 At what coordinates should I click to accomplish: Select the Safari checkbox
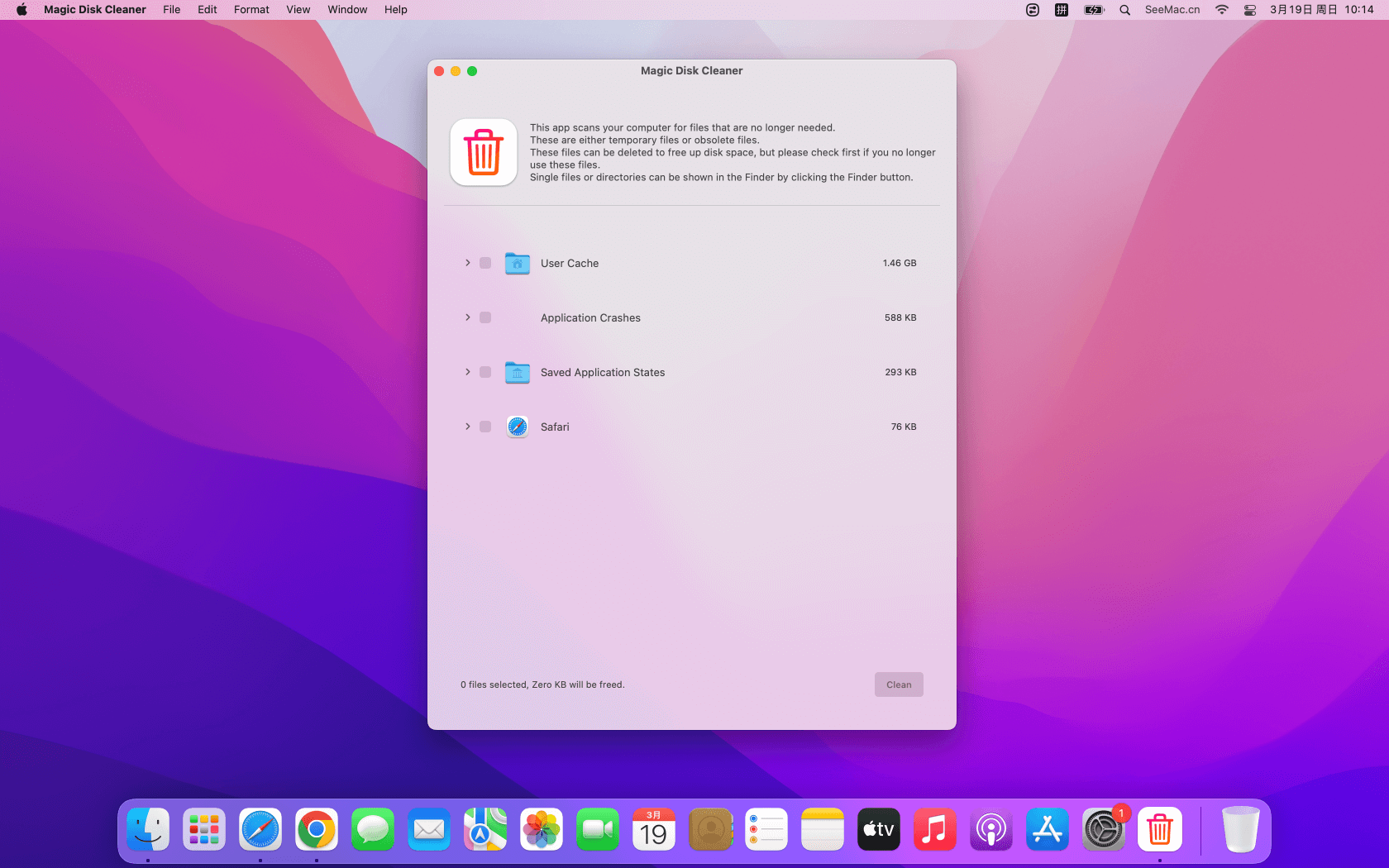(x=485, y=427)
